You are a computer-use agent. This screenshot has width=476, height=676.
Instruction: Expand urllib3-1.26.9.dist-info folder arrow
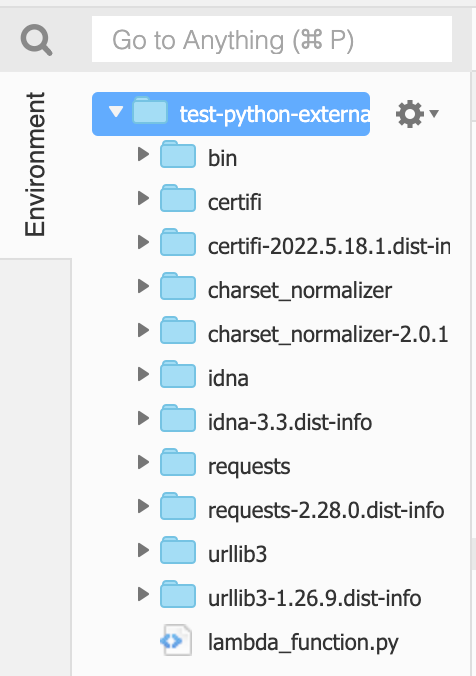[143, 594]
